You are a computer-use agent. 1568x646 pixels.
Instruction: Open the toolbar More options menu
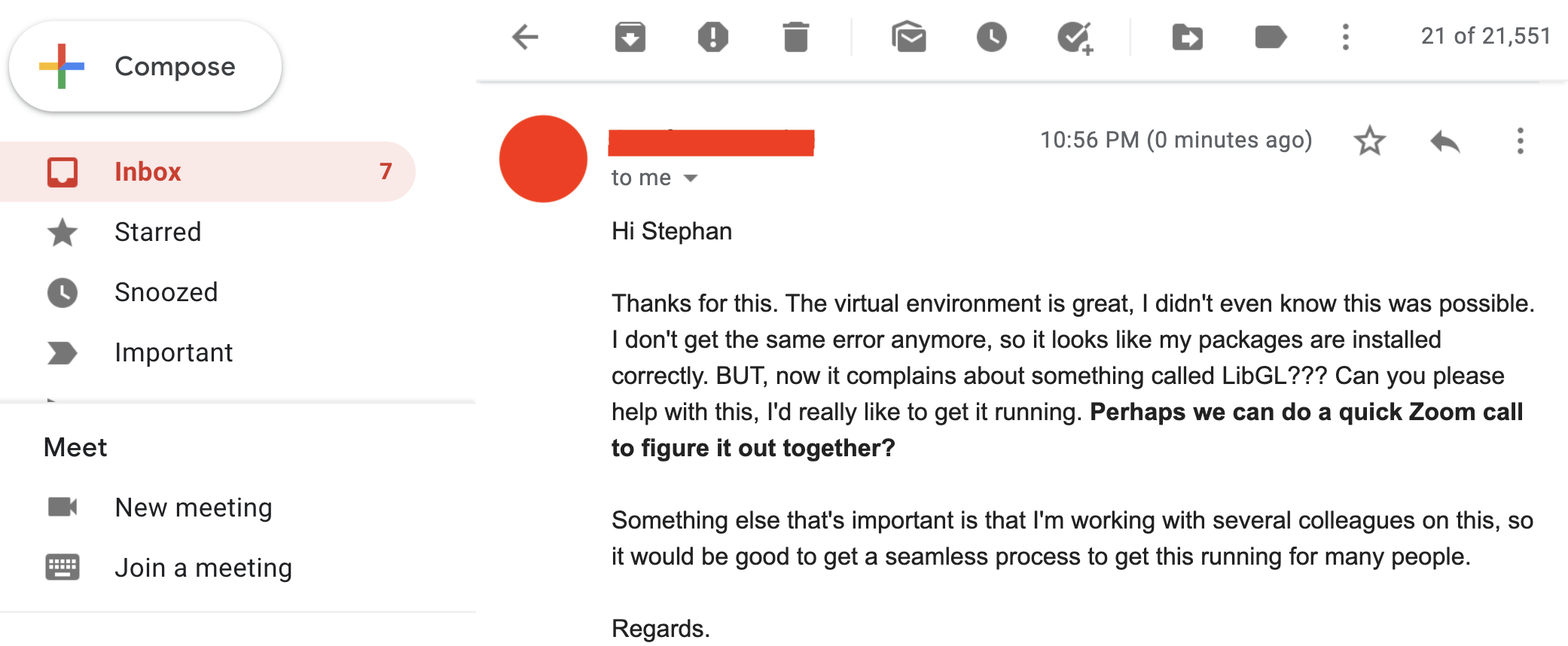tap(1345, 37)
